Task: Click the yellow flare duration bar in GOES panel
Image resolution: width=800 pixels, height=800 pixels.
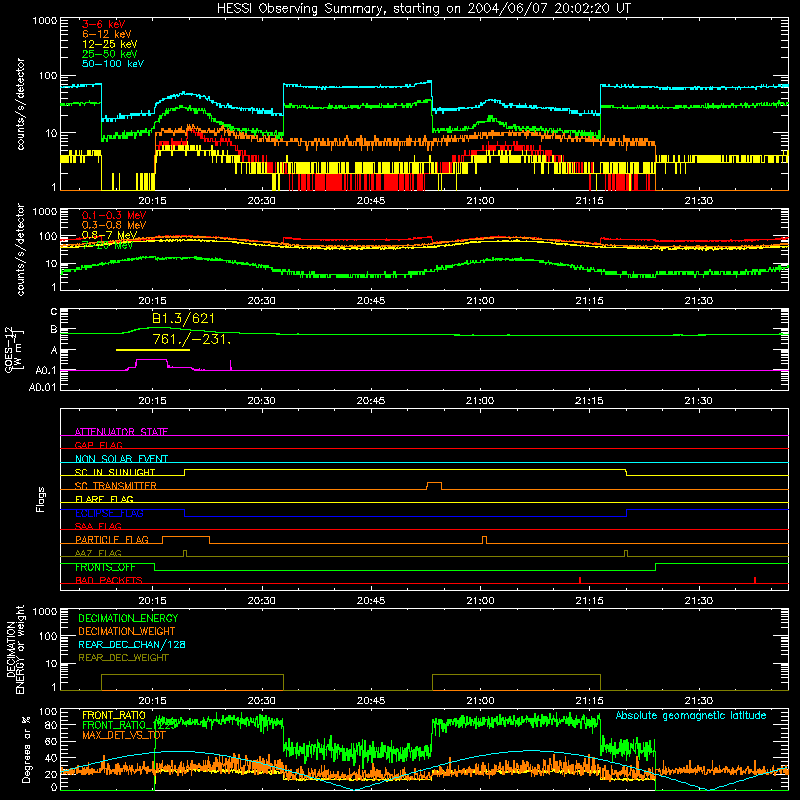Action: (153, 350)
